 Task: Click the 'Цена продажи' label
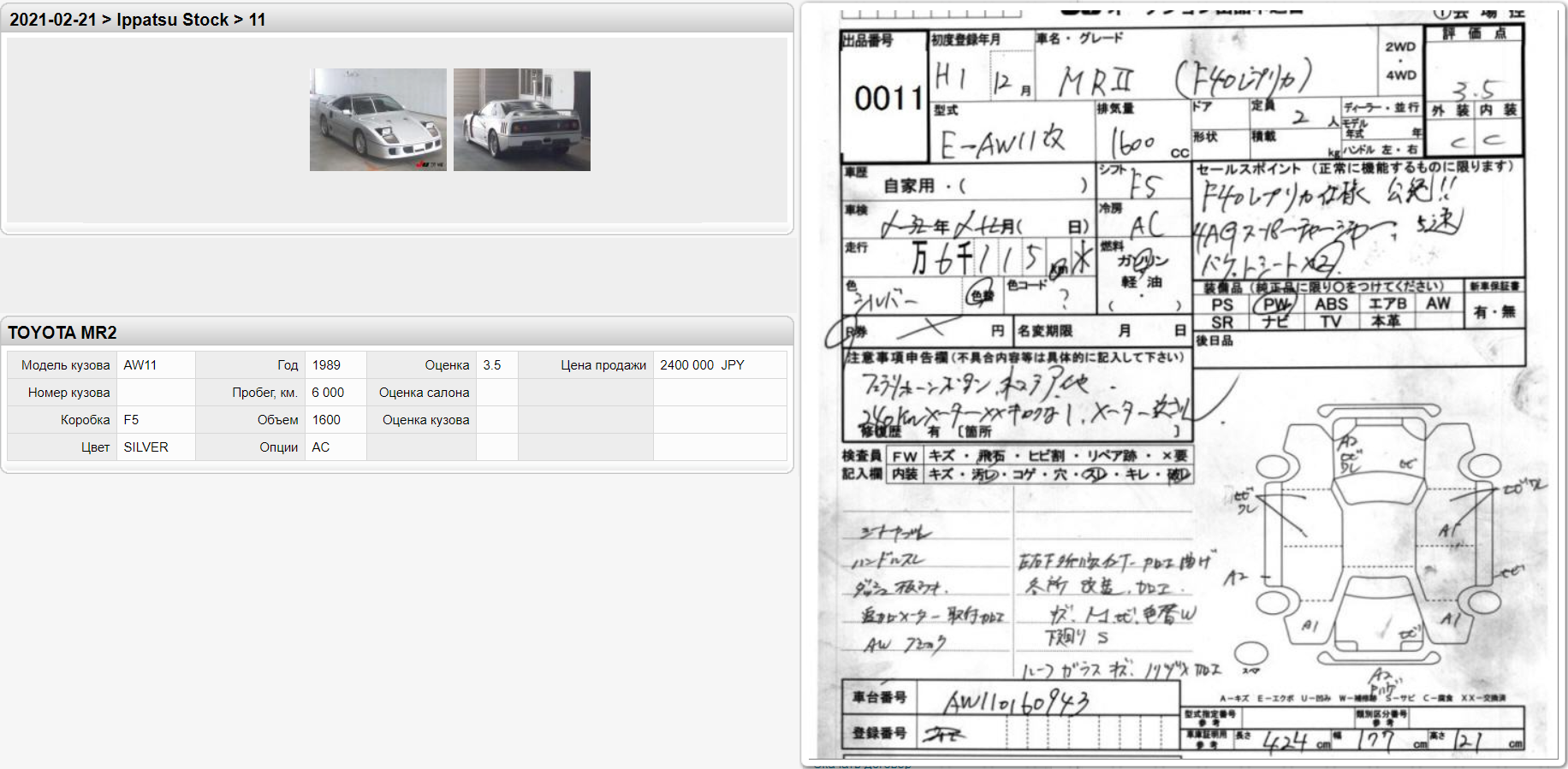pos(603,365)
